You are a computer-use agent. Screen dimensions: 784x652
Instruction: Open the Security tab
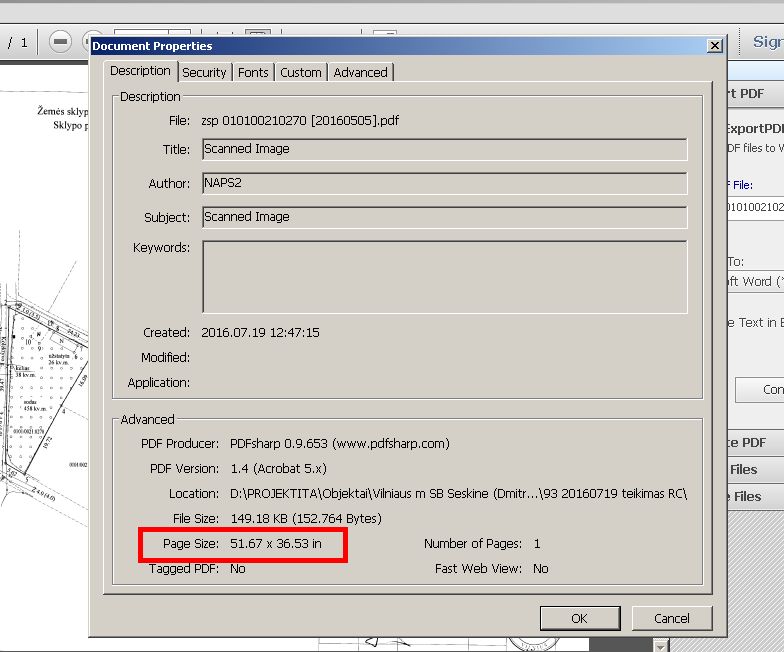click(204, 72)
